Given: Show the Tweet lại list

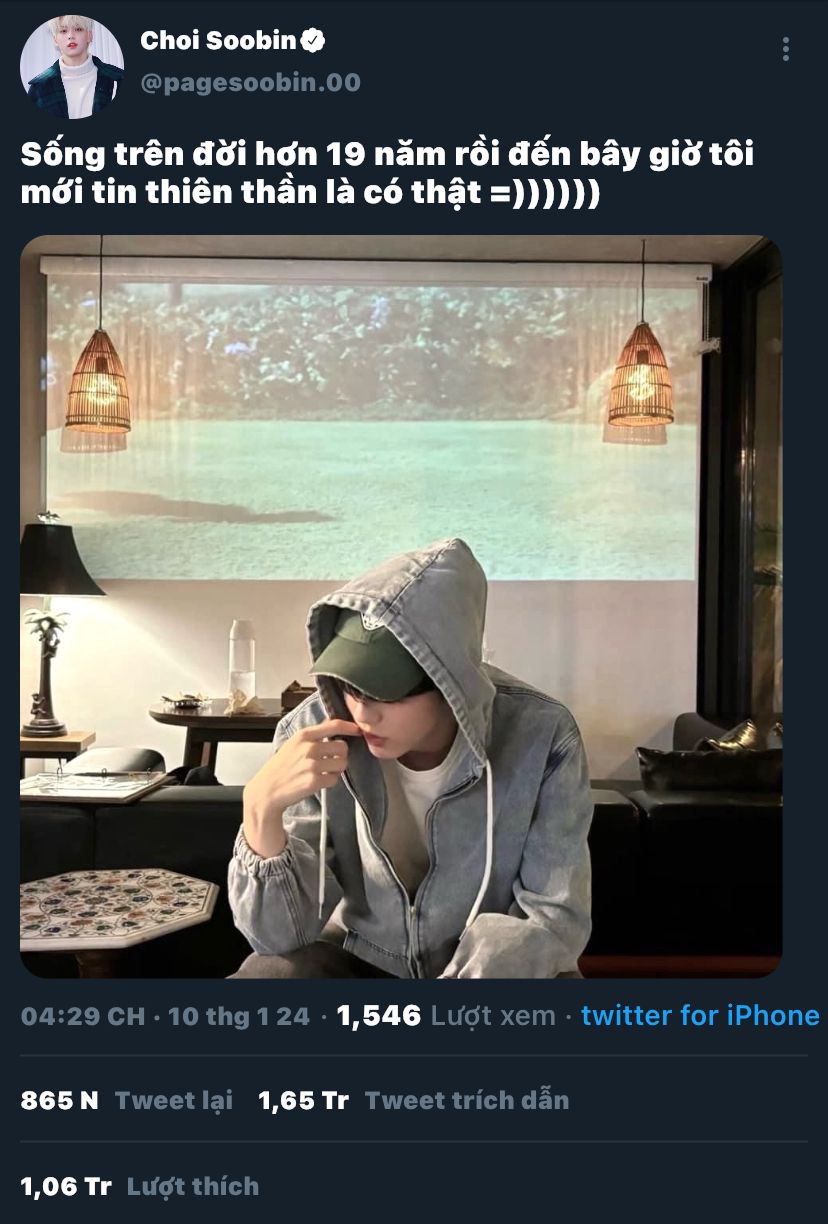Looking at the screenshot, I should click(x=174, y=1101).
